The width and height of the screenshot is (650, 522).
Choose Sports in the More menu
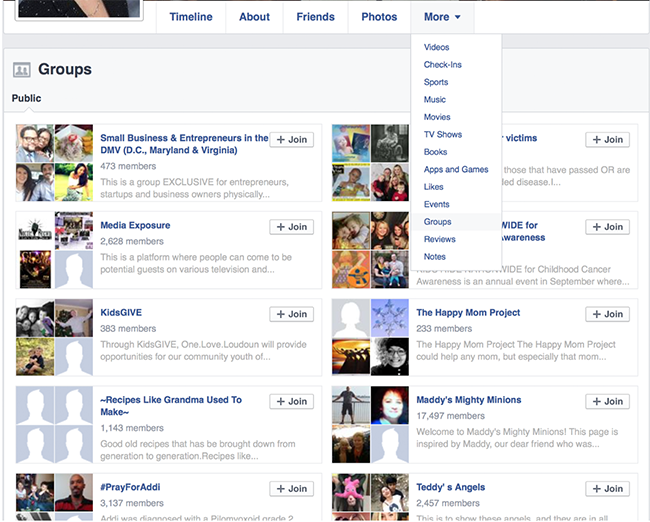[436, 82]
